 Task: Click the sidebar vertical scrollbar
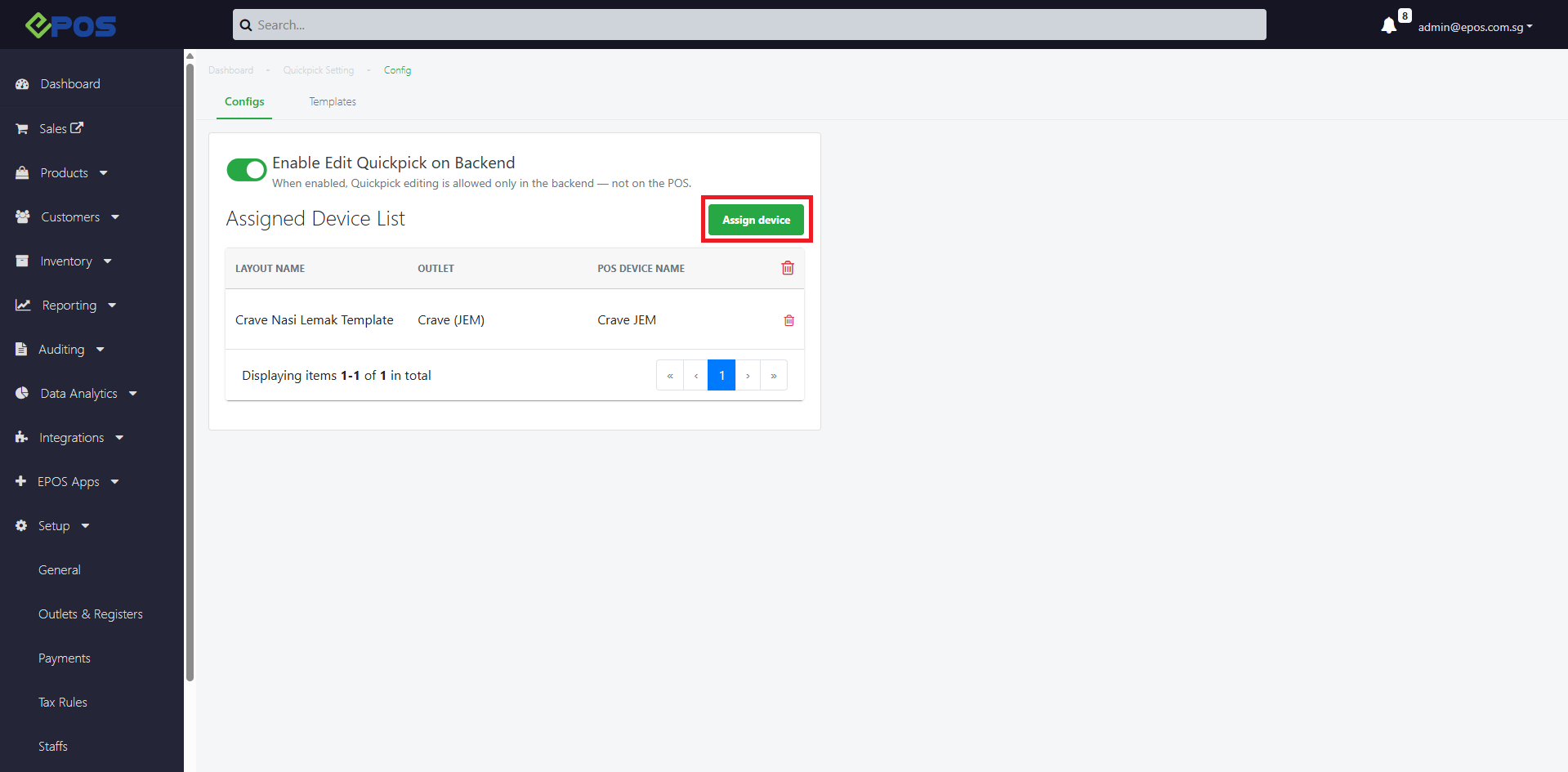click(x=190, y=368)
